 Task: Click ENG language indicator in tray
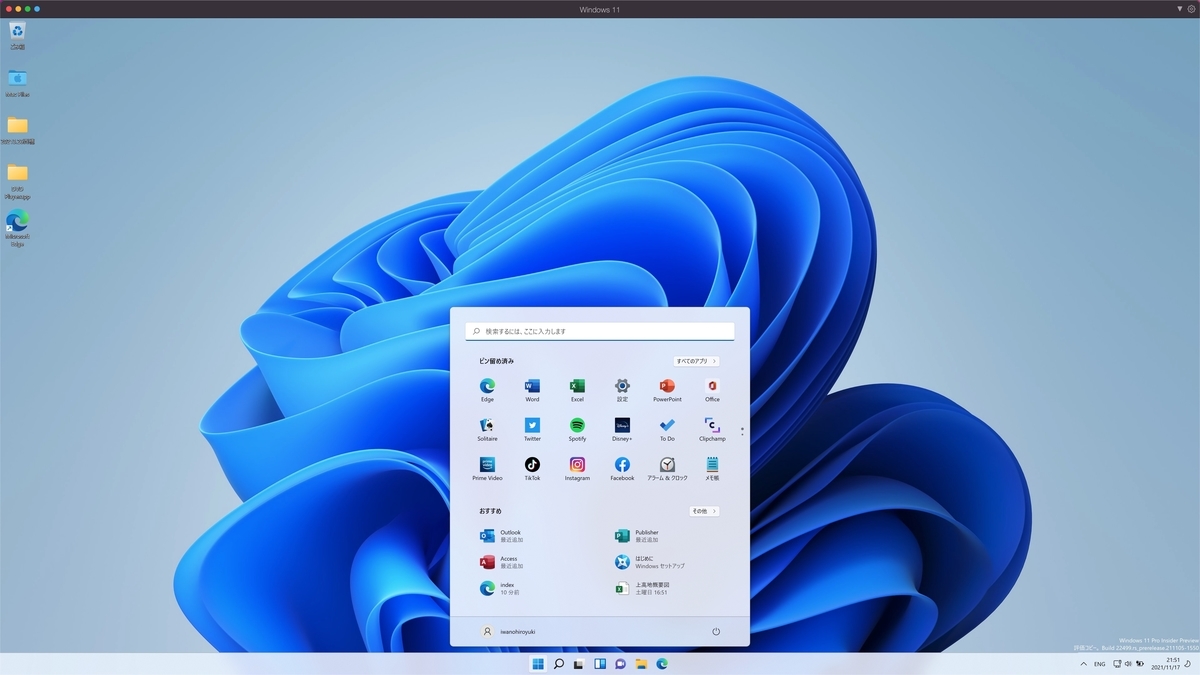pyautogui.click(x=1100, y=664)
